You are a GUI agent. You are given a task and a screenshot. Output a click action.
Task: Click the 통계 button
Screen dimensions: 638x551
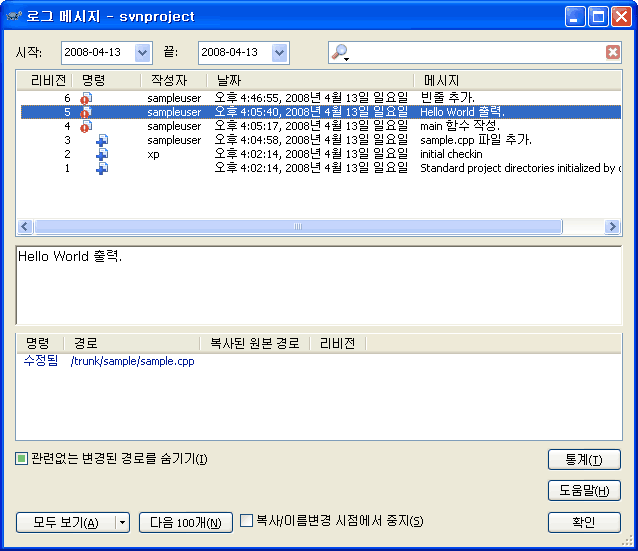(x=584, y=459)
